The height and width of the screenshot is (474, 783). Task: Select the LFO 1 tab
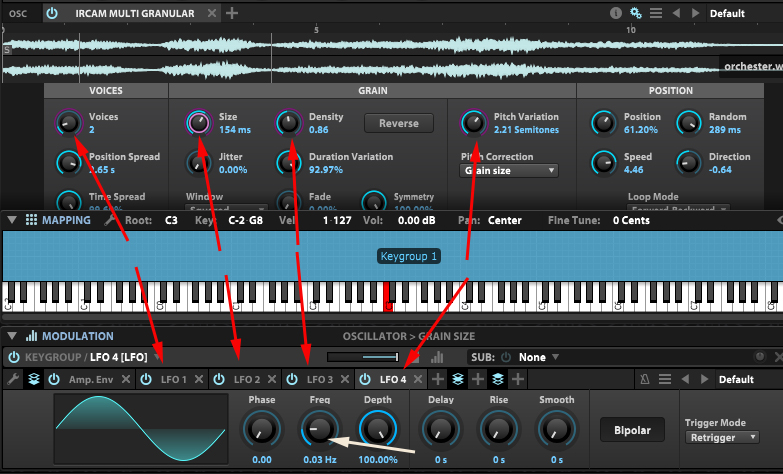coord(173,380)
